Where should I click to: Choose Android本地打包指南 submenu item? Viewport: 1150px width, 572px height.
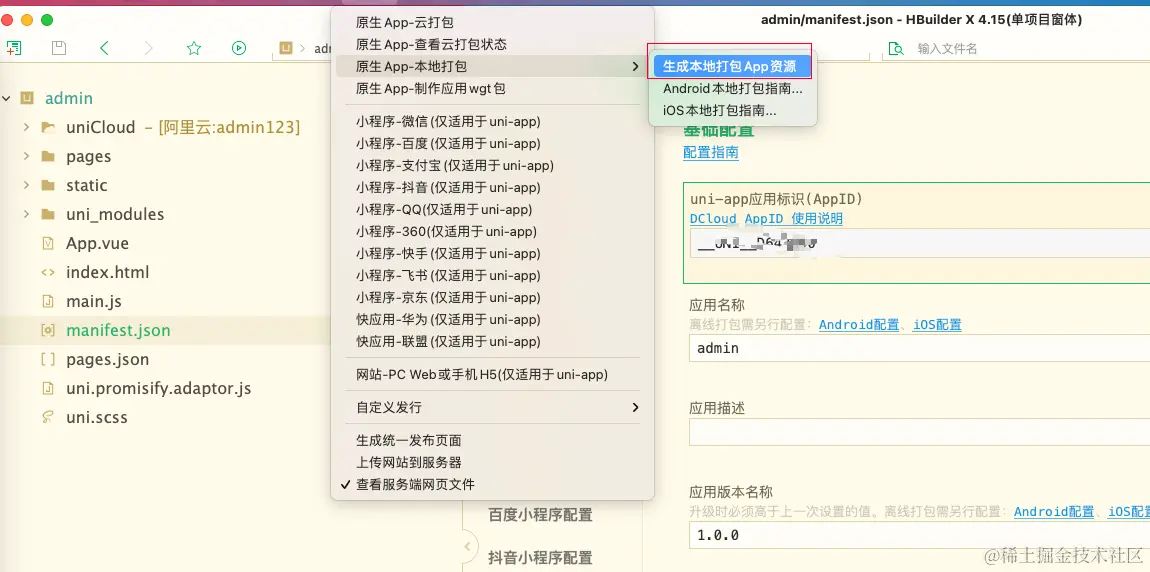[732, 89]
